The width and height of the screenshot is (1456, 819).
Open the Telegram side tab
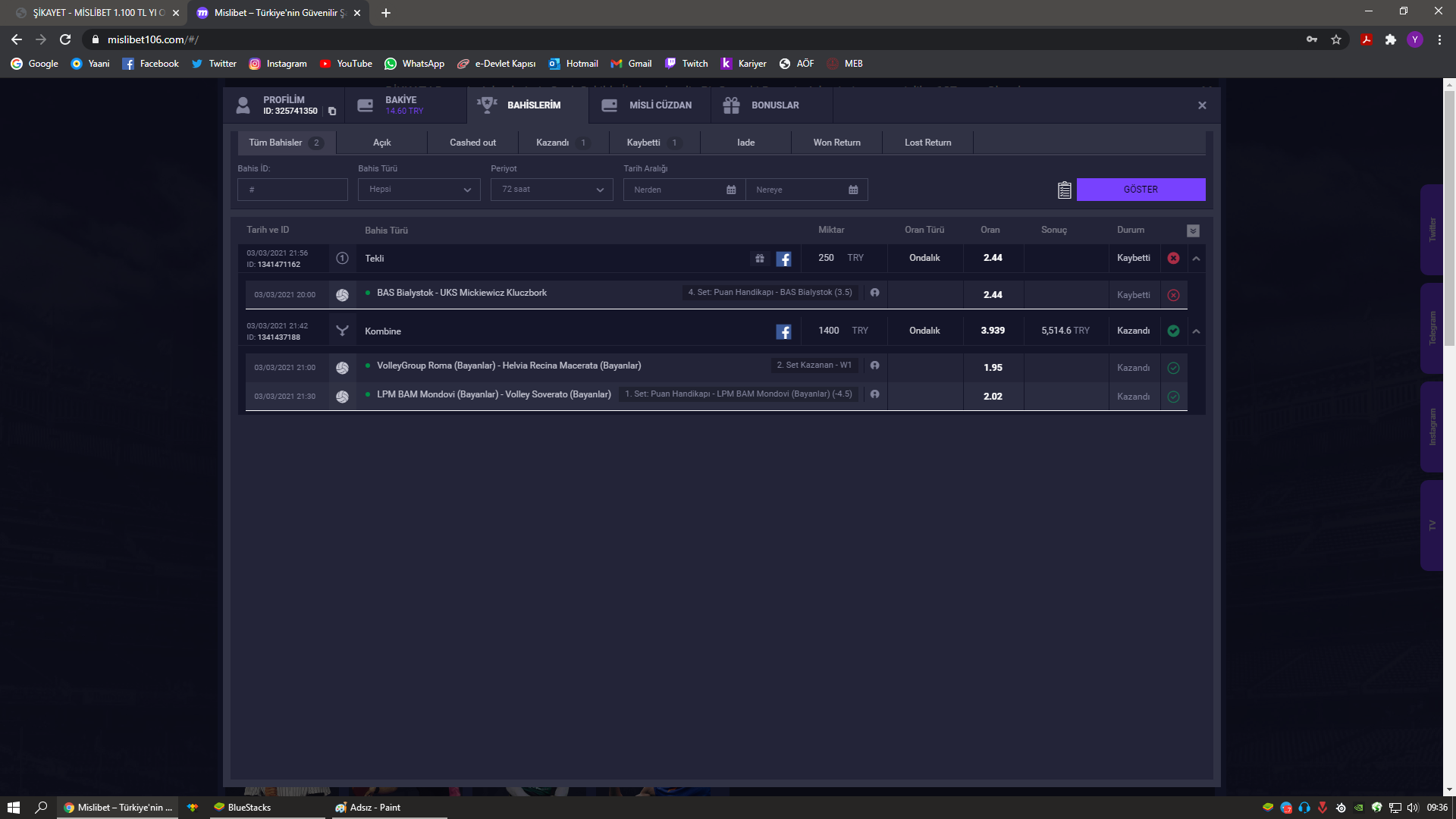coord(1432,328)
